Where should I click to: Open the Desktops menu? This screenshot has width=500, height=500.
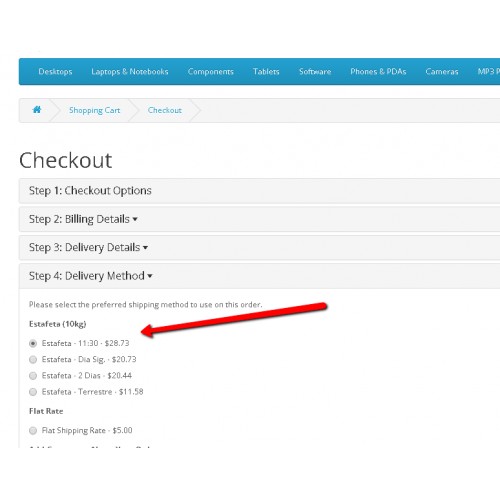(55, 72)
